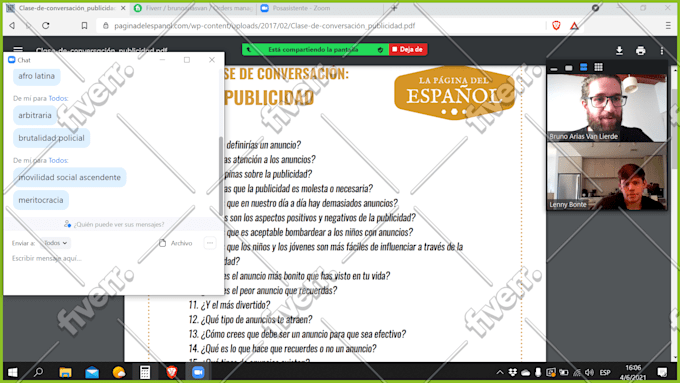Show hidden system tray icons

[500, 372]
